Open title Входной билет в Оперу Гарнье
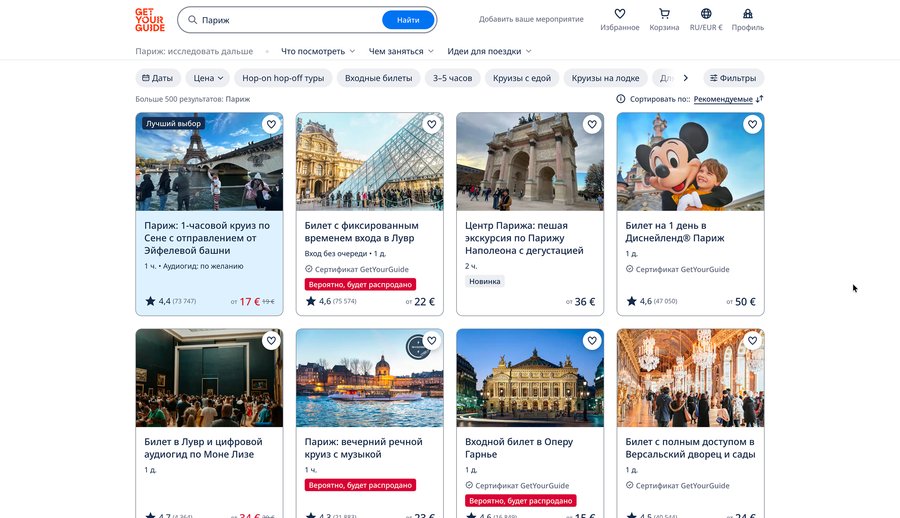 click(519, 448)
